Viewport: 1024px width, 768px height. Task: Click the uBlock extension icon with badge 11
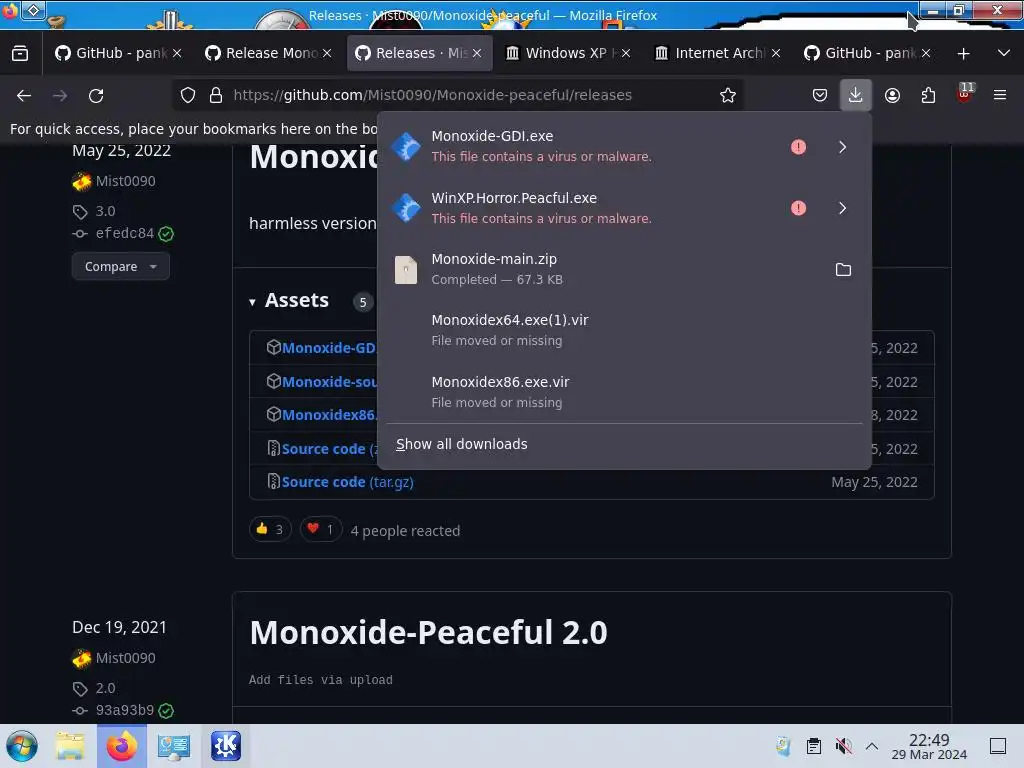point(965,93)
